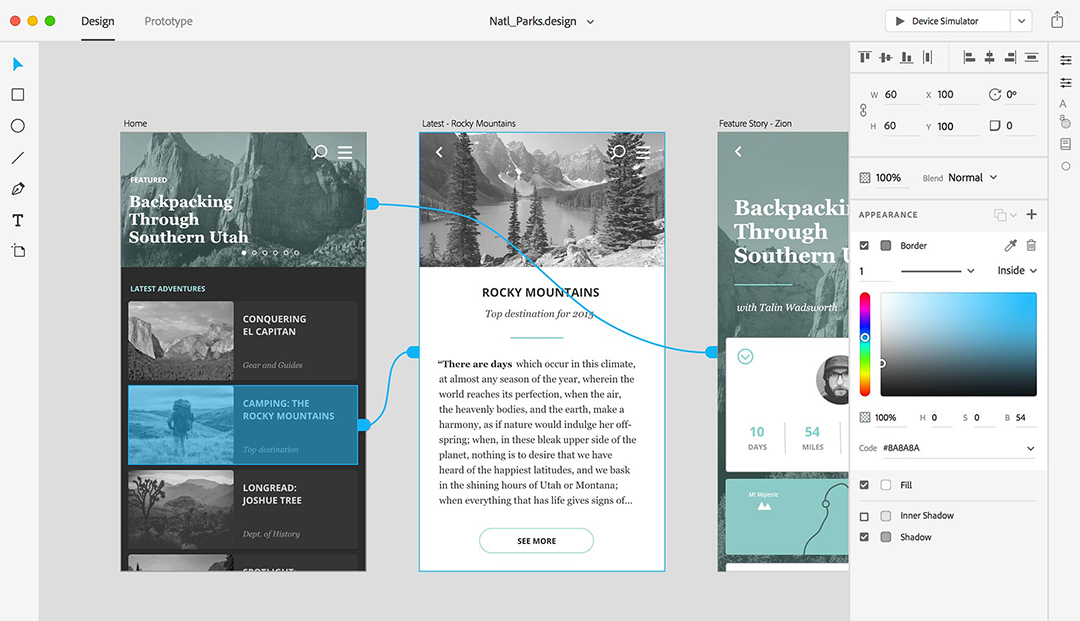
Task: Click the rotation angle icon
Action: coord(995,94)
